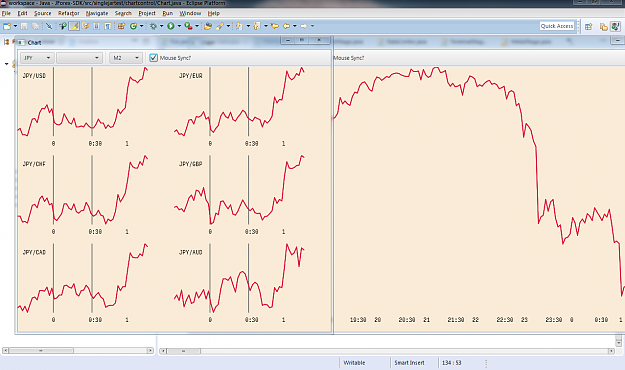Screen dimensions: 625x370
Task: Click the Back navigation arrow icon
Action: click(286, 26)
